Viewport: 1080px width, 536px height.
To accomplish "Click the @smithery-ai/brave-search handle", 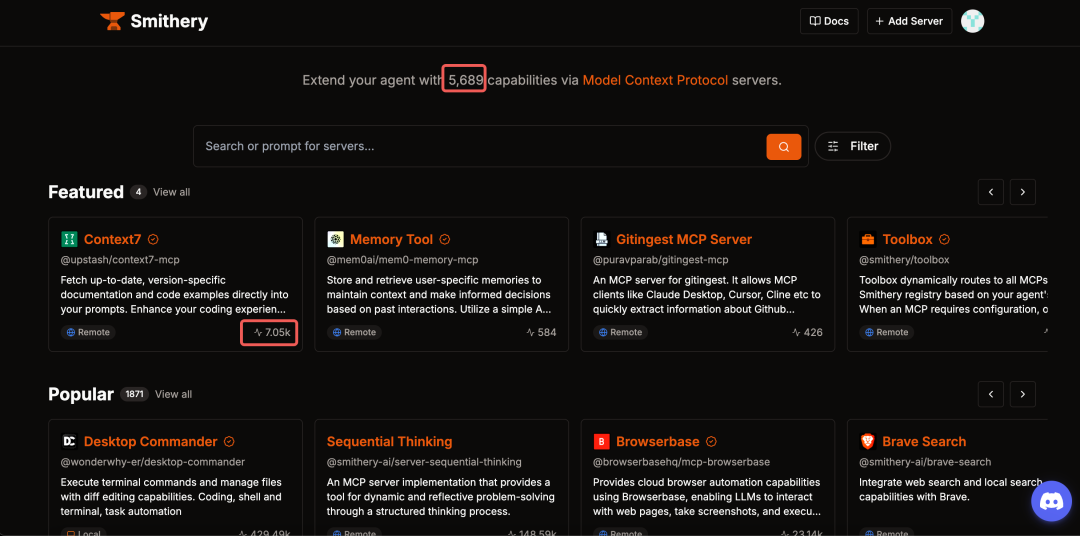I will click(925, 462).
